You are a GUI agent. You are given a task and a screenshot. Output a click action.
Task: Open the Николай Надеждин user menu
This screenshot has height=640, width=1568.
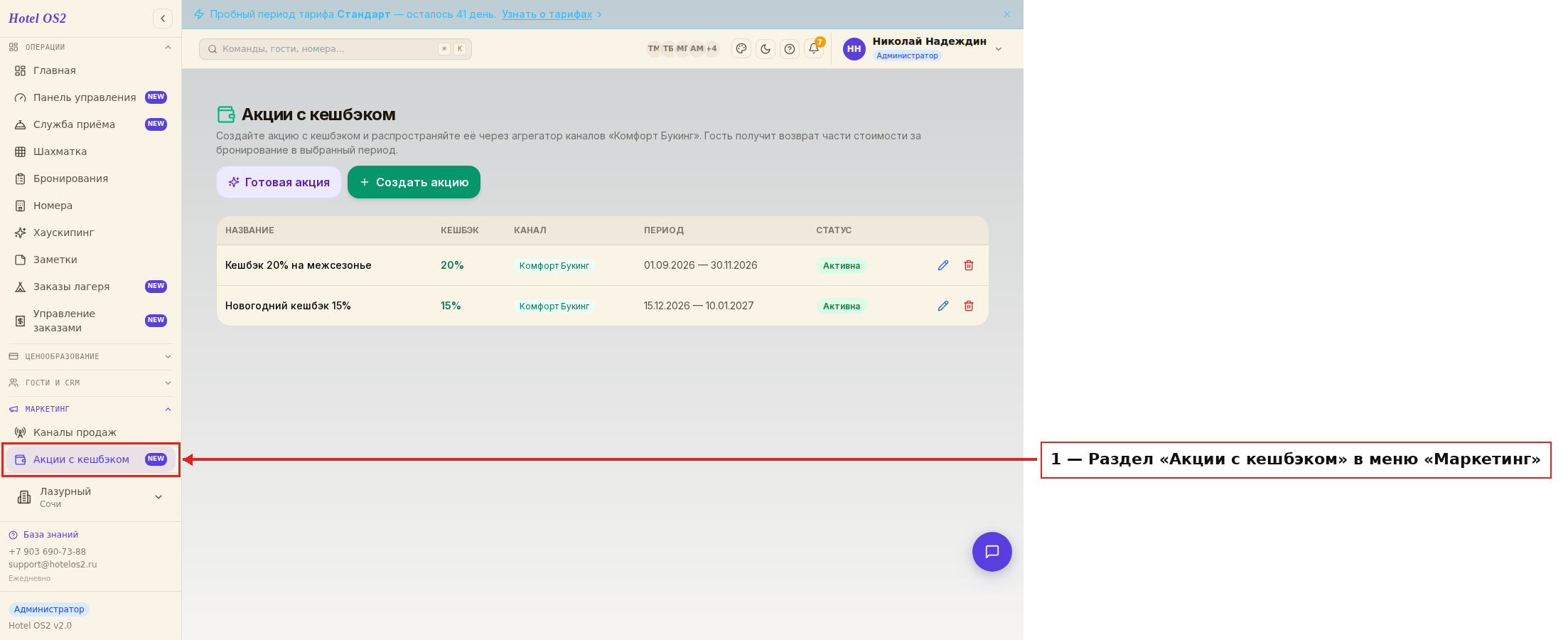point(923,48)
